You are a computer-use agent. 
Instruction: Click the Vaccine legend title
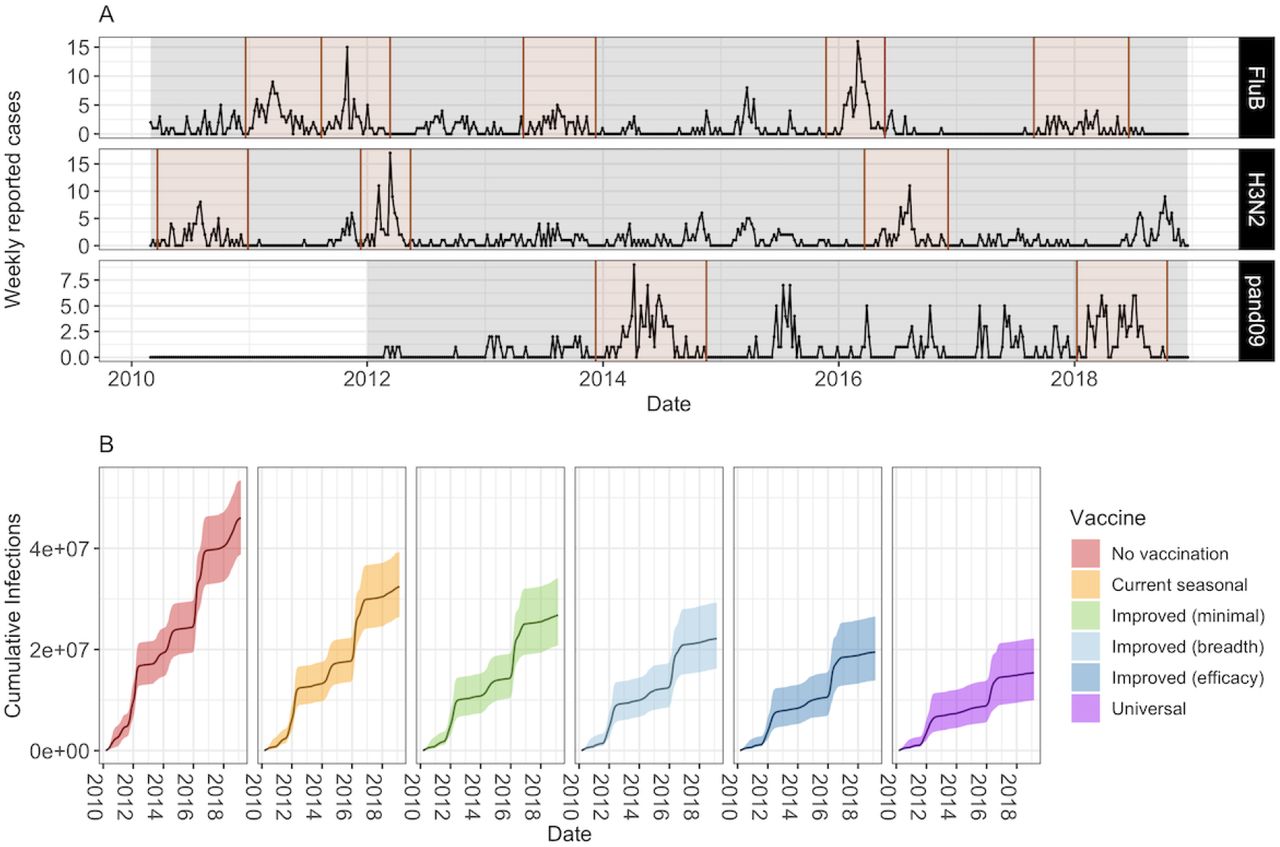click(x=1108, y=519)
